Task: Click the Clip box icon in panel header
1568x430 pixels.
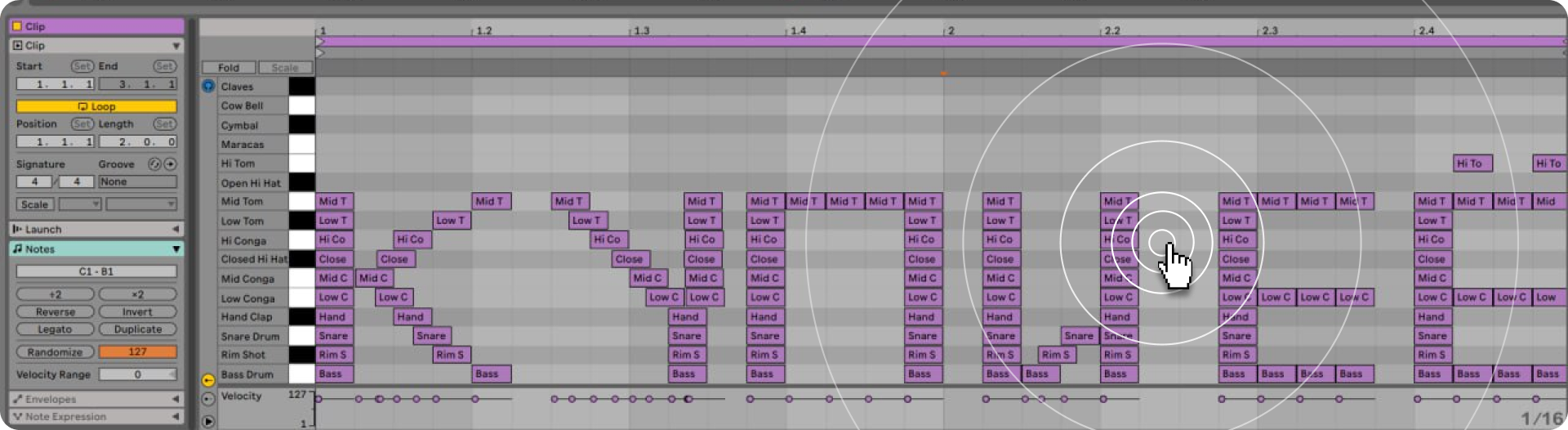Action: (17, 46)
